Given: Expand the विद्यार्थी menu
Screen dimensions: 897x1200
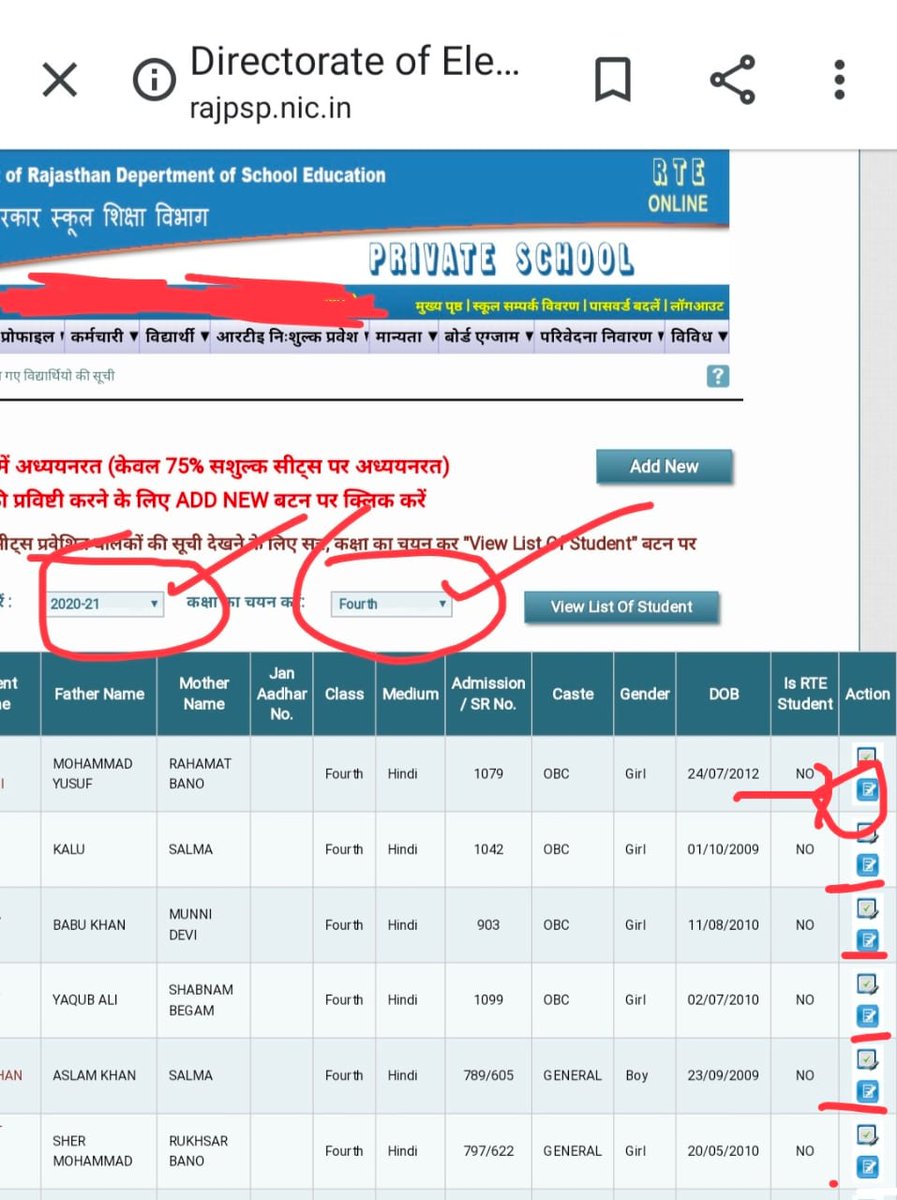Looking at the screenshot, I should [x=176, y=337].
